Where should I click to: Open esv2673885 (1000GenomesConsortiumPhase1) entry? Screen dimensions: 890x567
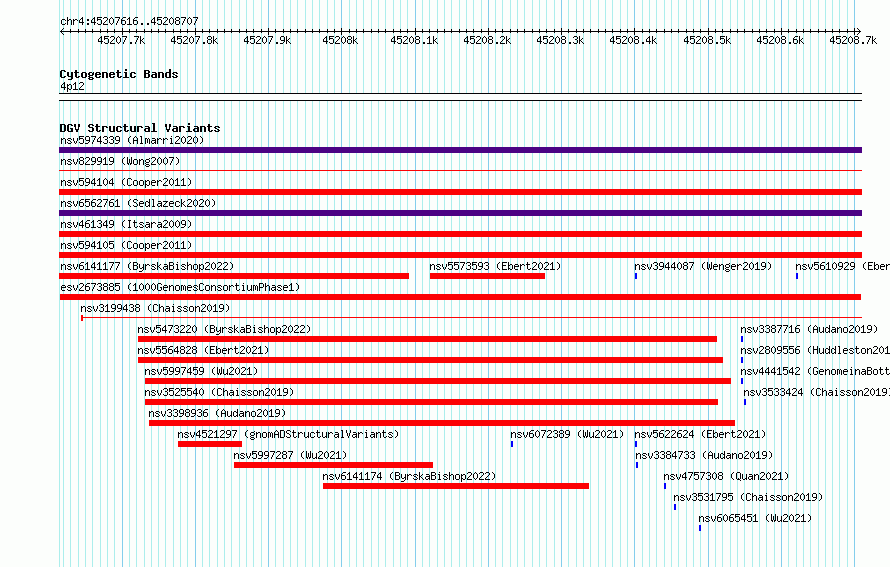[180, 287]
